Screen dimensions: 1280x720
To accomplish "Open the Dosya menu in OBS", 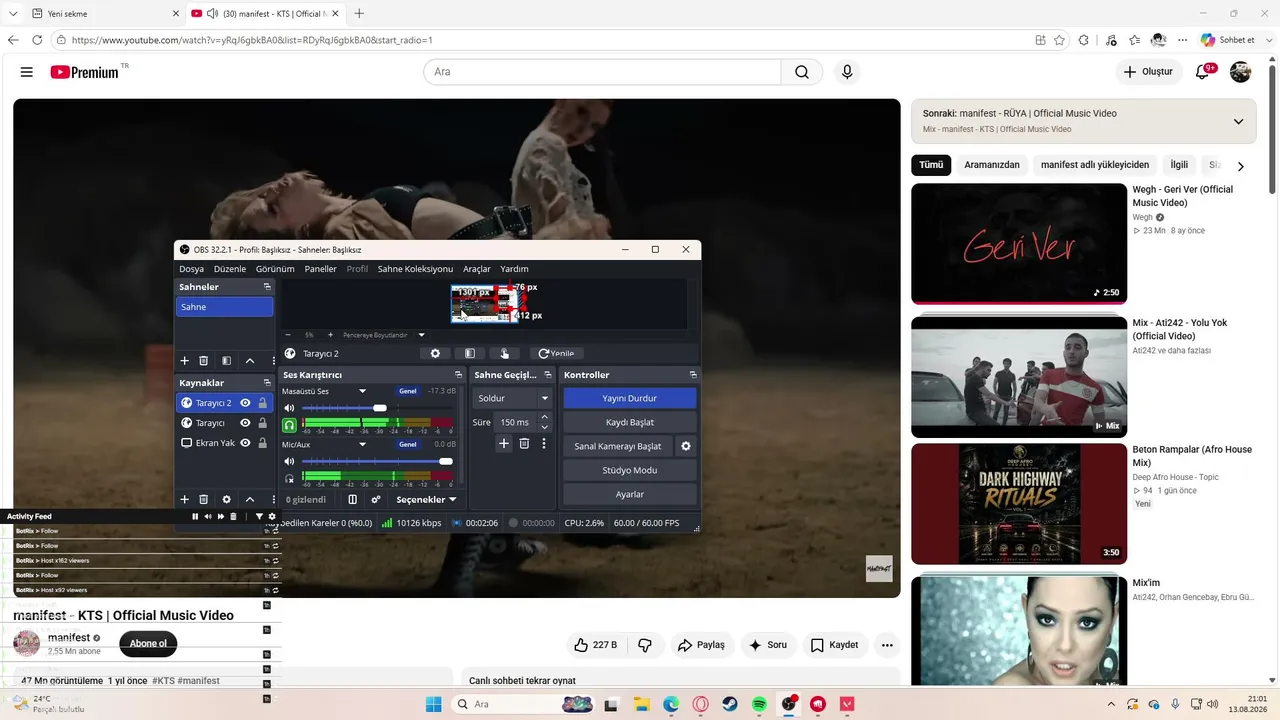I will click(191, 269).
